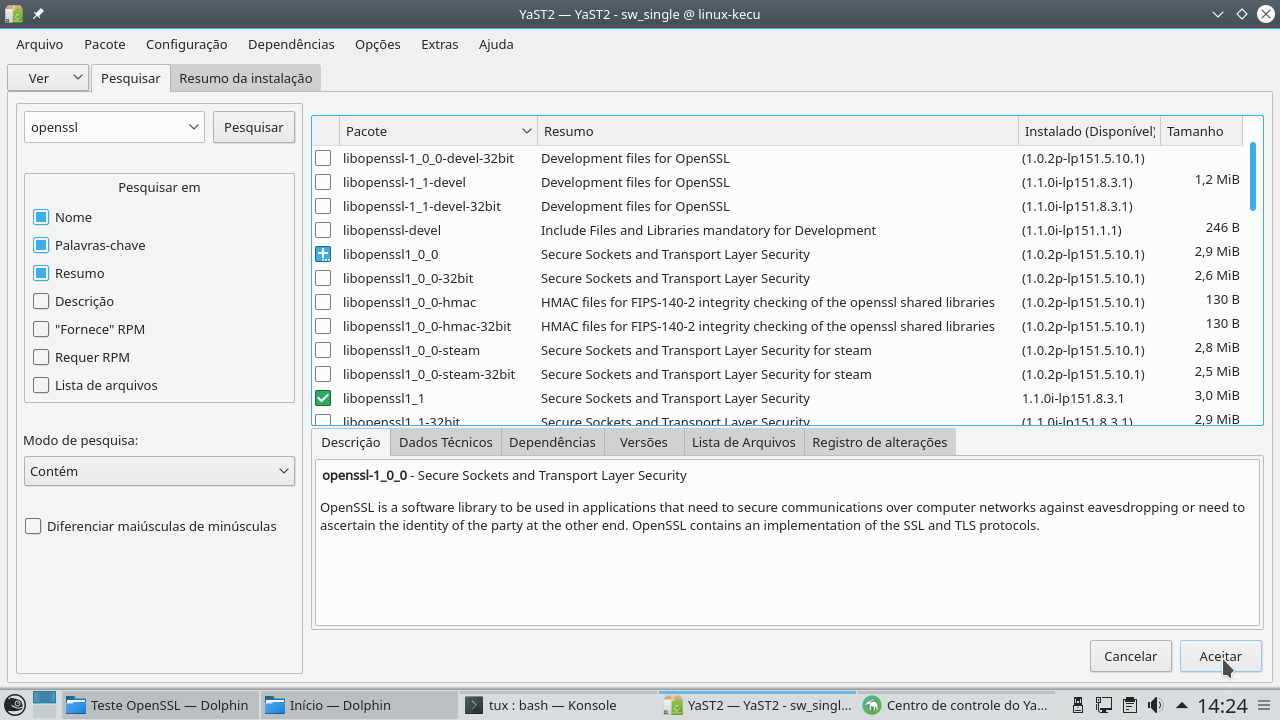Click install status icon for libopenssl1_0_0
The width and height of the screenshot is (1280, 720).
pos(323,254)
